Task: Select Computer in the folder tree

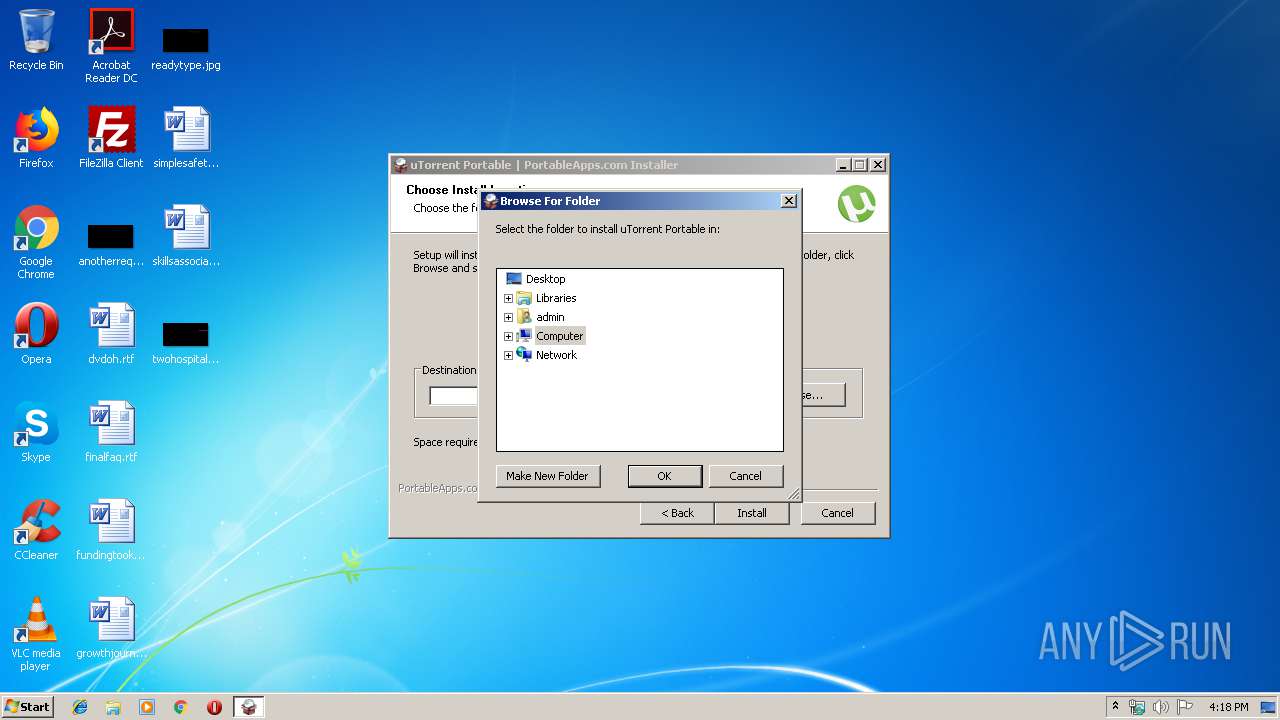Action: click(559, 336)
